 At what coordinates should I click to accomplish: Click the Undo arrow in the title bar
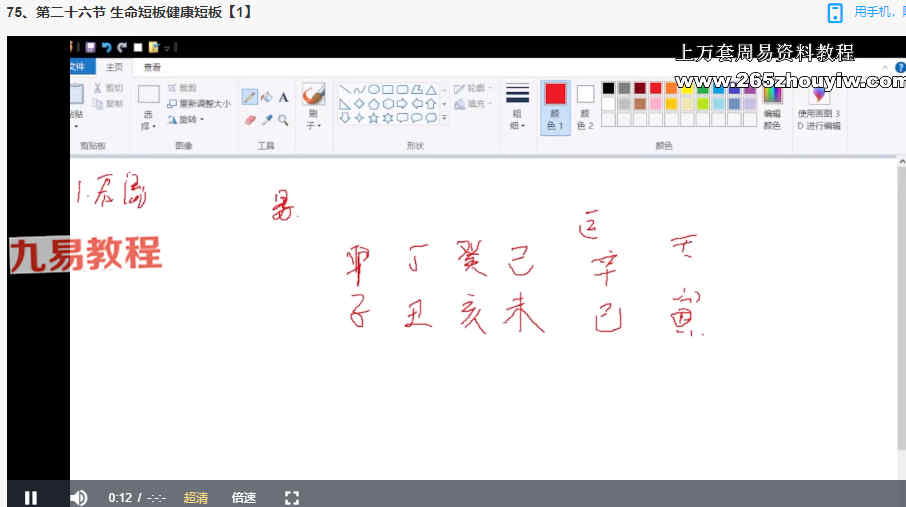(106, 47)
